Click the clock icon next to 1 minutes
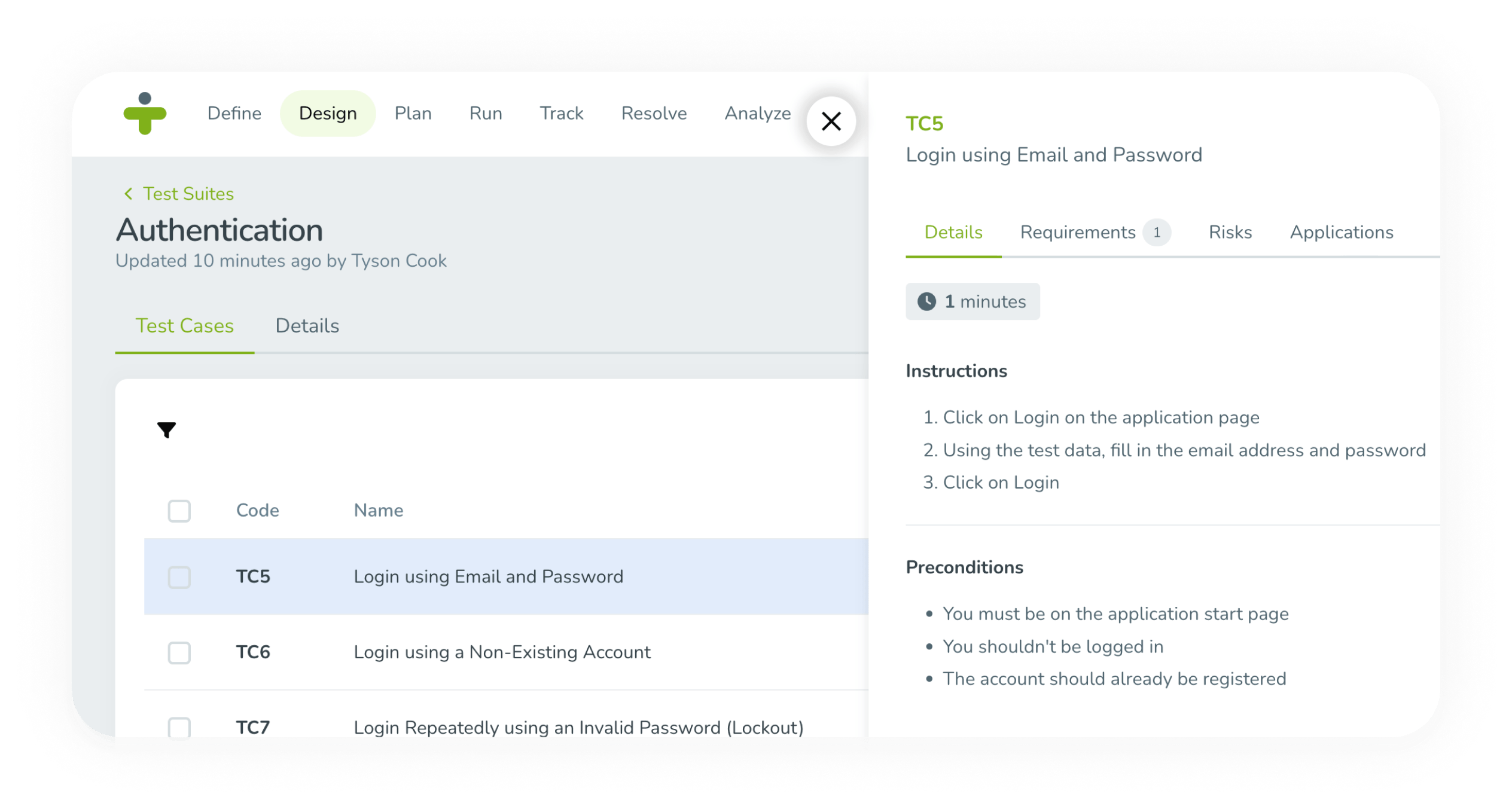Screen dimensions: 1512x809 tap(927, 301)
